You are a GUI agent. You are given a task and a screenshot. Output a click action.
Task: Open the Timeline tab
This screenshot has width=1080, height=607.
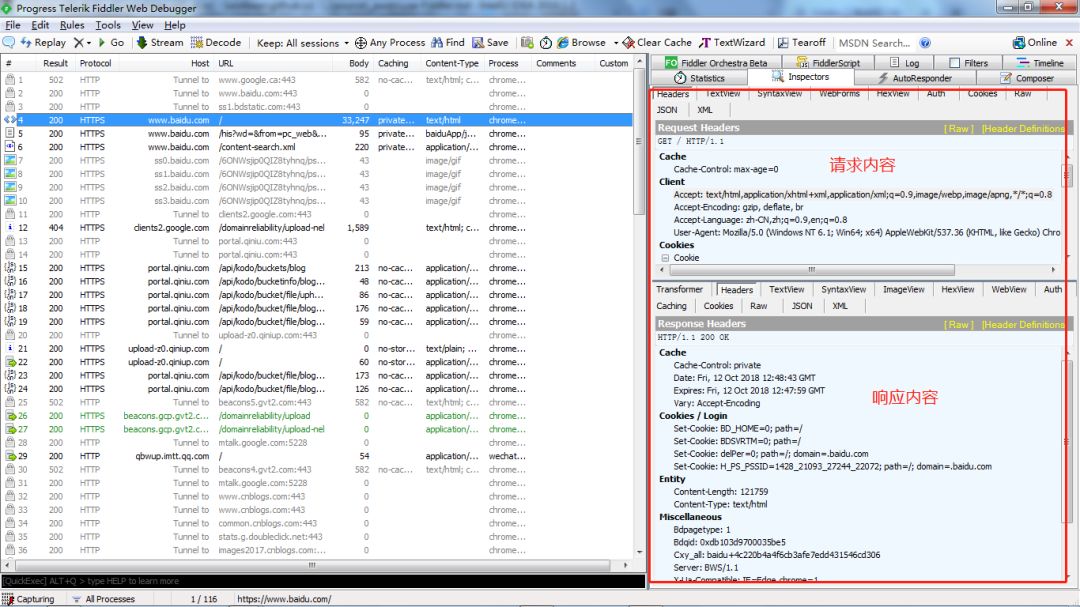coord(1040,63)
